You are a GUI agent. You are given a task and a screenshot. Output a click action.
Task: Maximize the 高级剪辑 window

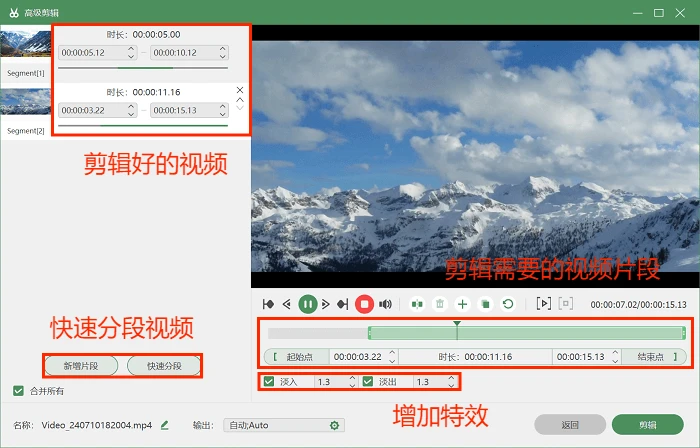659,13
